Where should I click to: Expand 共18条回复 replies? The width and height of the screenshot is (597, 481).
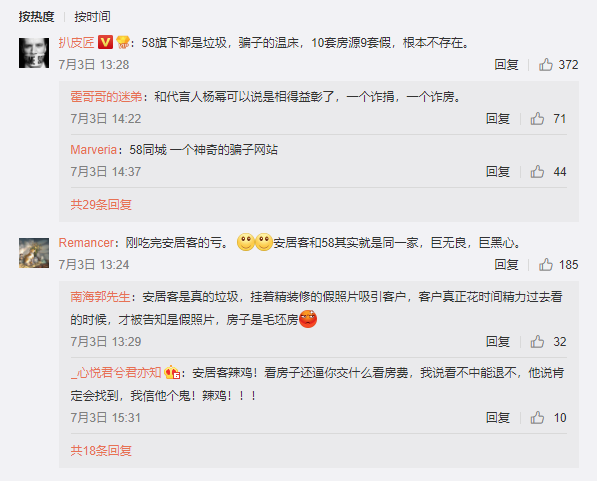[101, 451]
